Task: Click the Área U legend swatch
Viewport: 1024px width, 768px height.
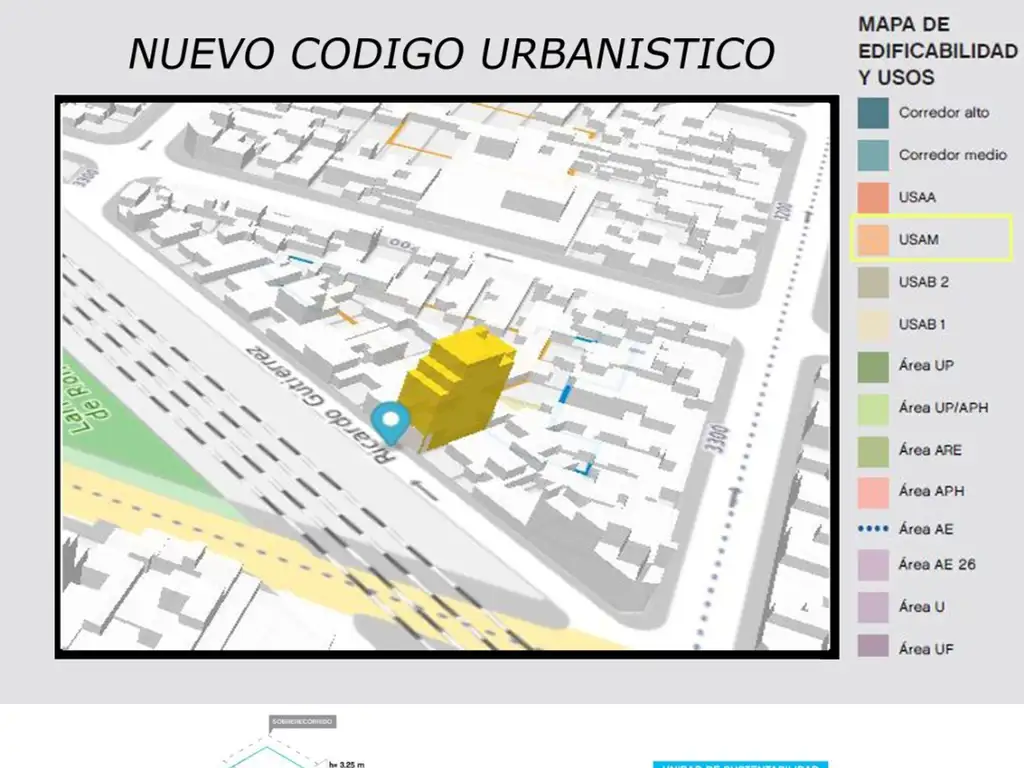Action: pos(873,607)
